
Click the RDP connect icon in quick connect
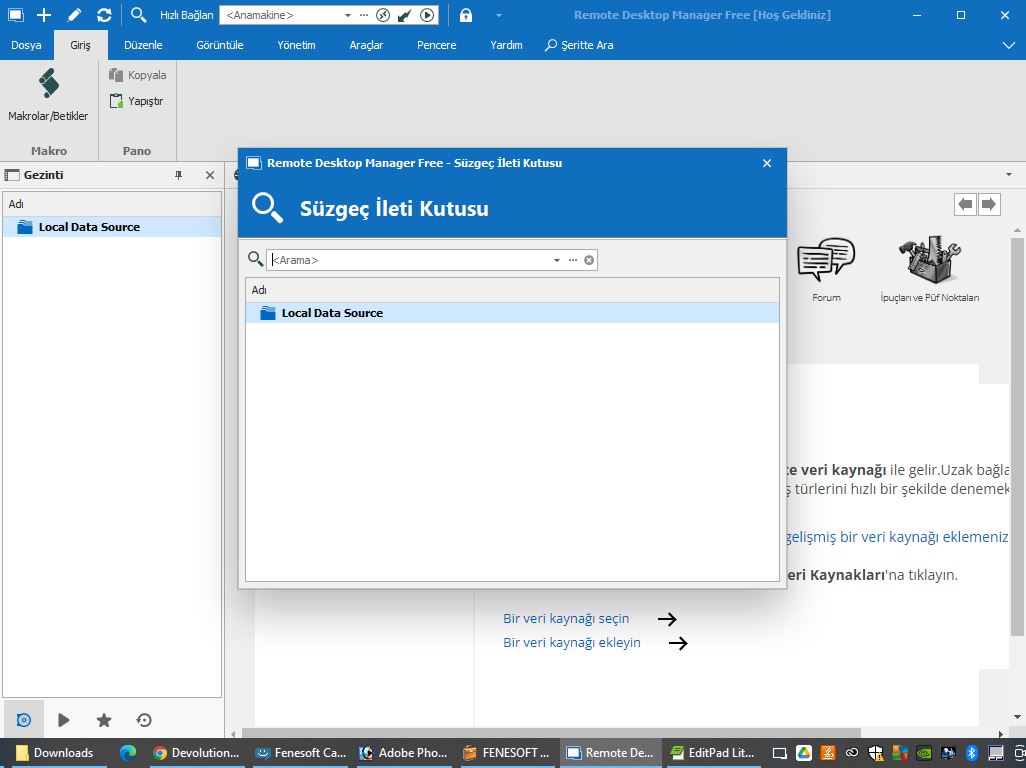point(383,15)
